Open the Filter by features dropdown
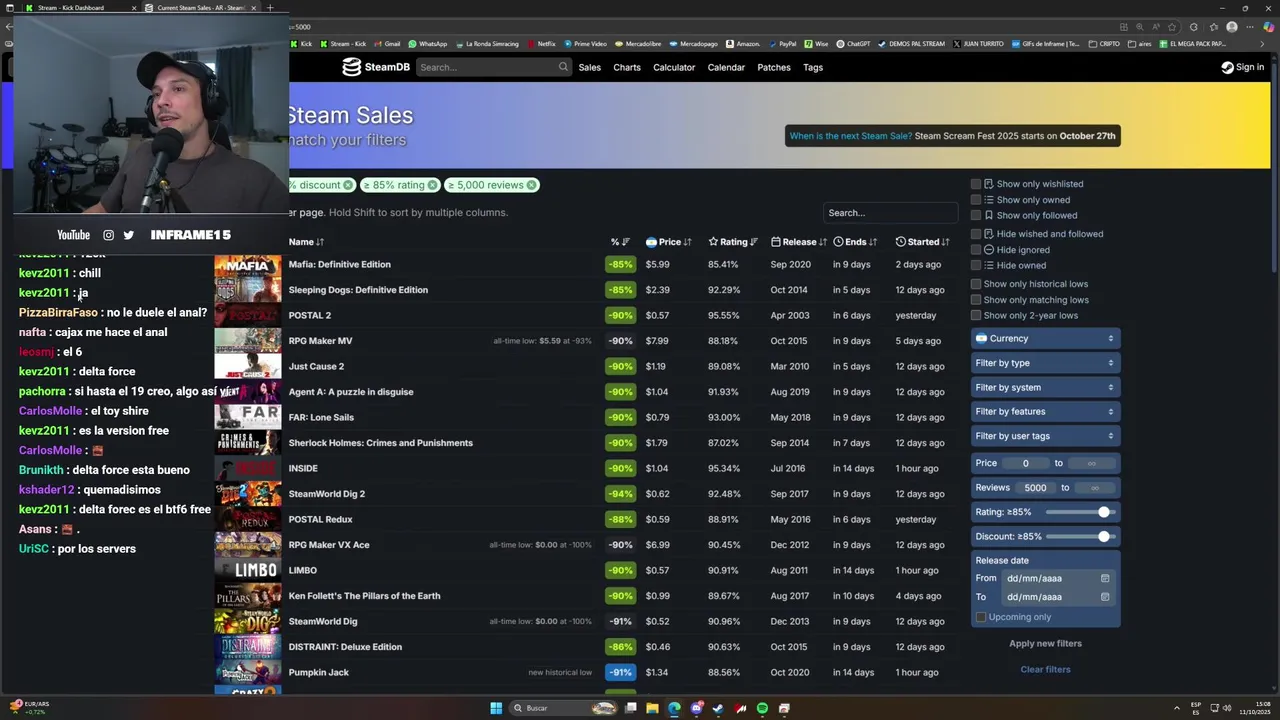1280x720 pixels. 1045,411
